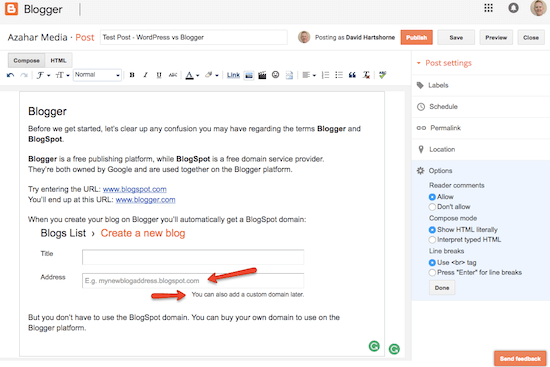
Task: Switch to the HTML tab
Action: tap(58, 60)
